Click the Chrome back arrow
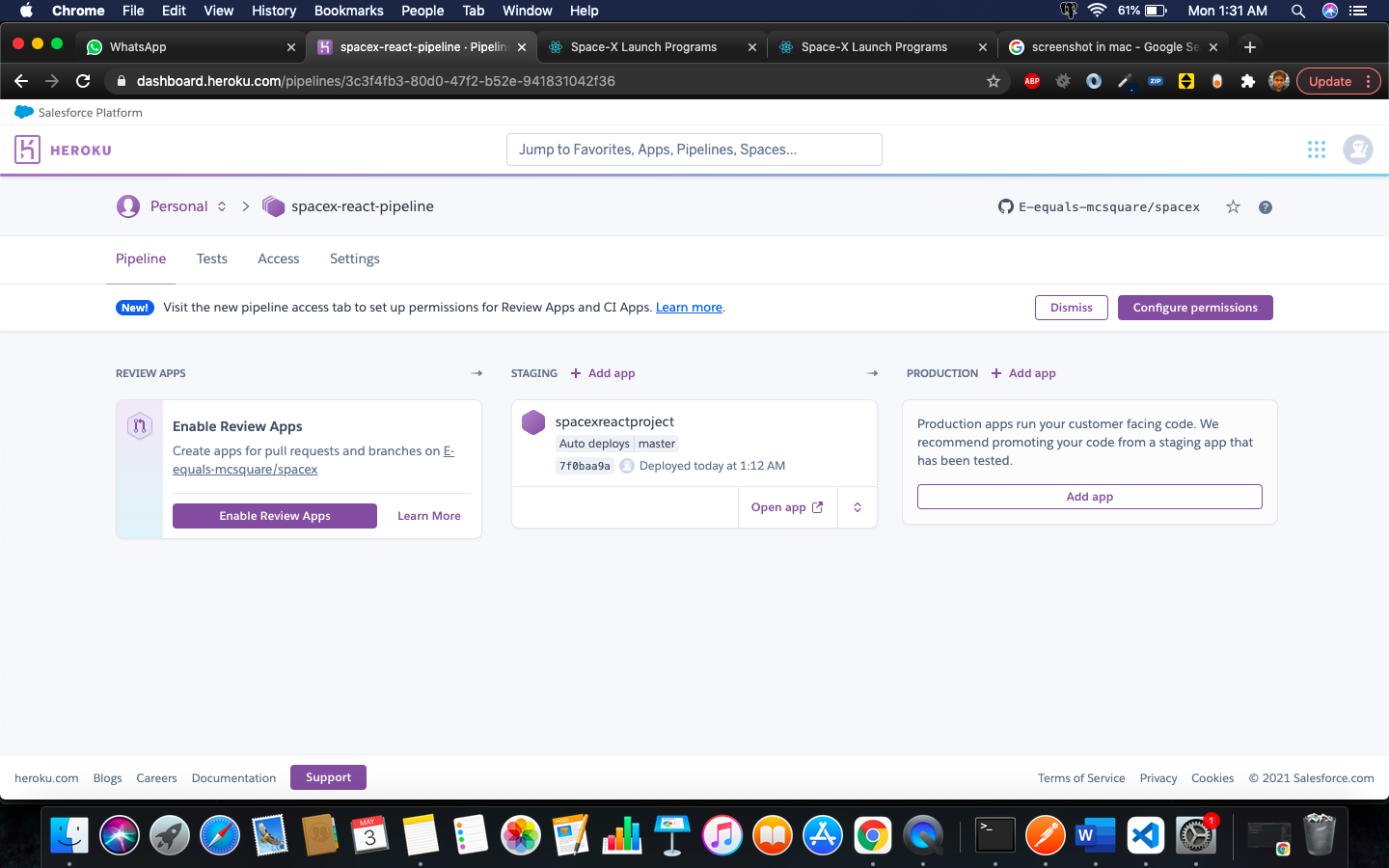Screen dimensions: 1389x868 21,81
